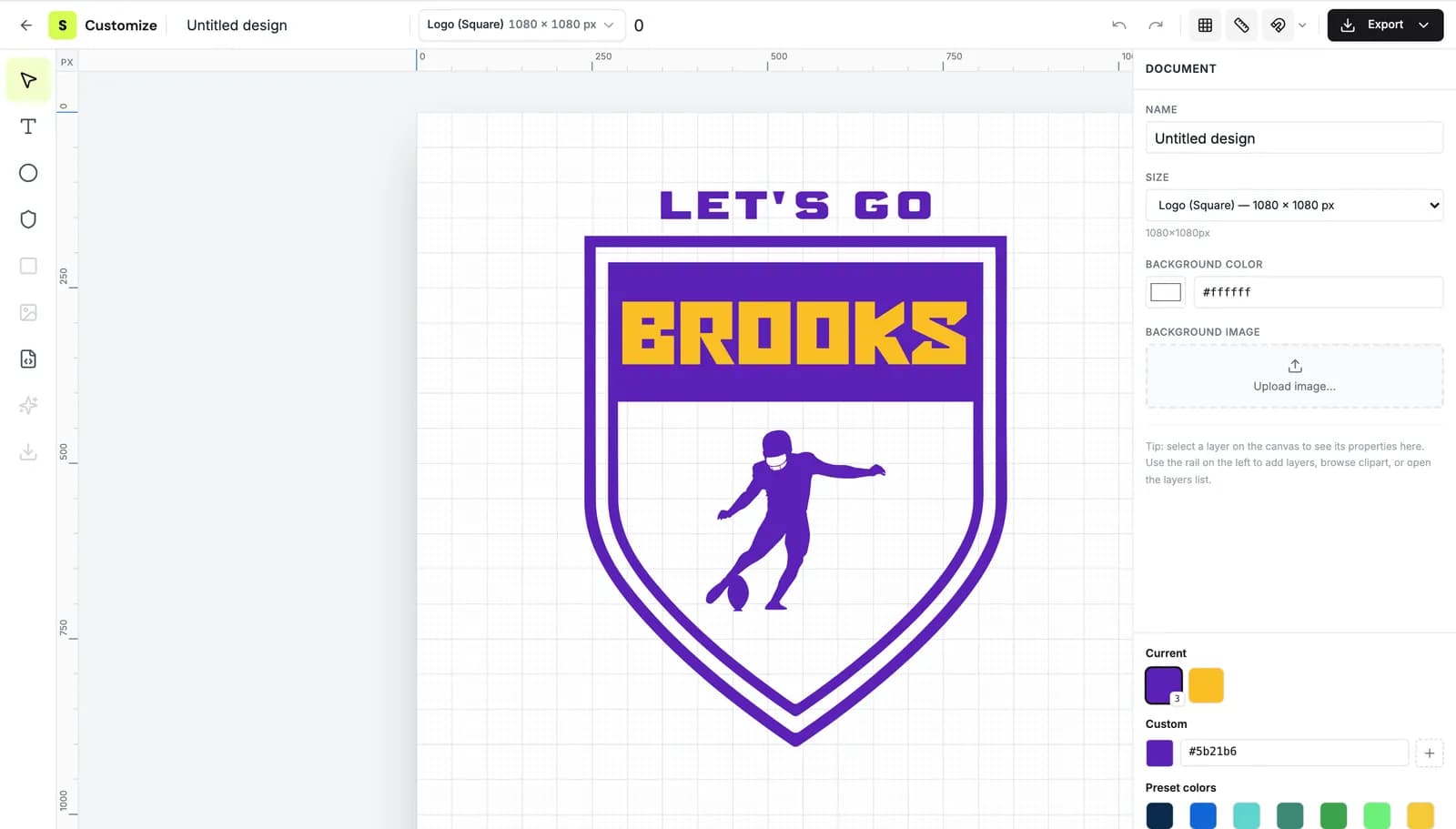Pick the medium green preset color
The width and height of the screenshot is (1456, 829).
point(1333,815)
